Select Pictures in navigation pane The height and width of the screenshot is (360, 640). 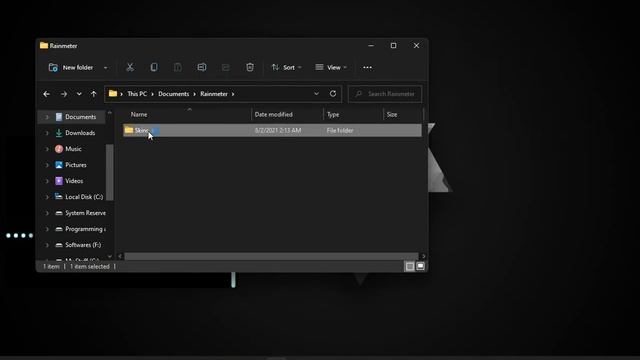point(71,165)
